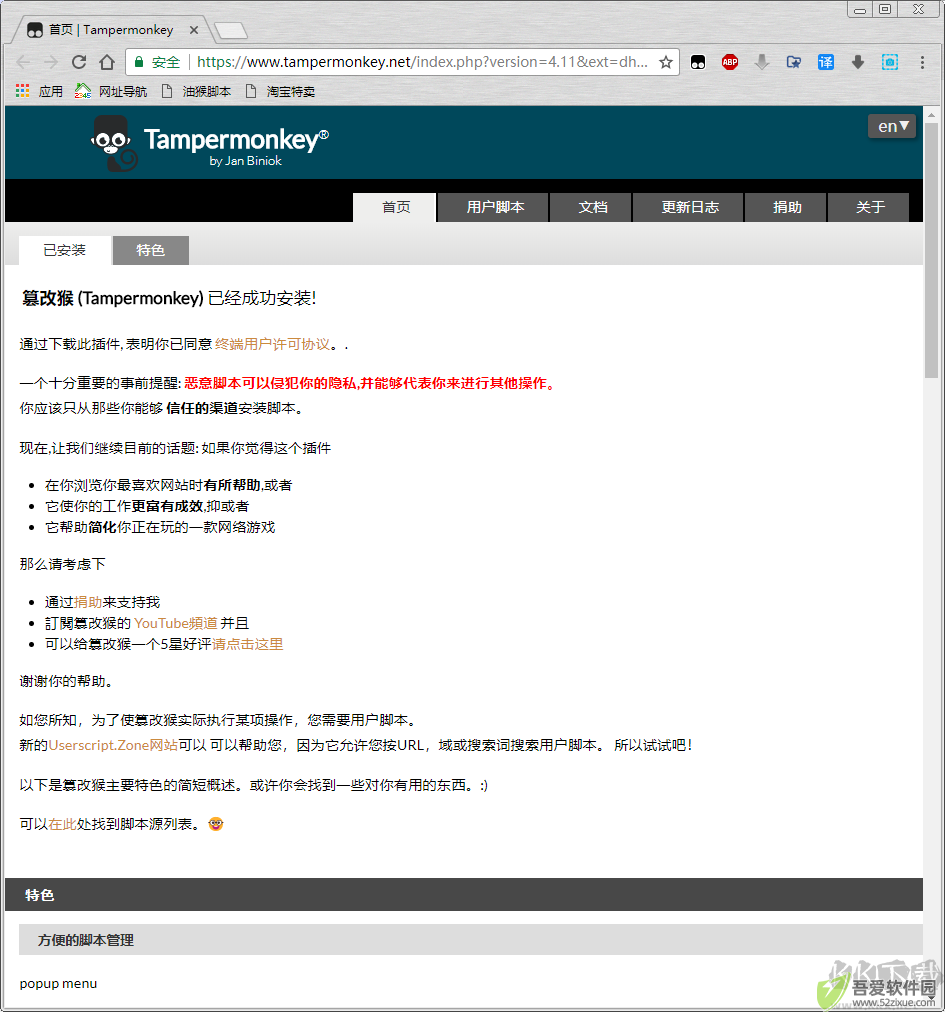Open the 应用 apps grid bookmark
This screenshot has width=945, height=1012.
coord(39,91)
